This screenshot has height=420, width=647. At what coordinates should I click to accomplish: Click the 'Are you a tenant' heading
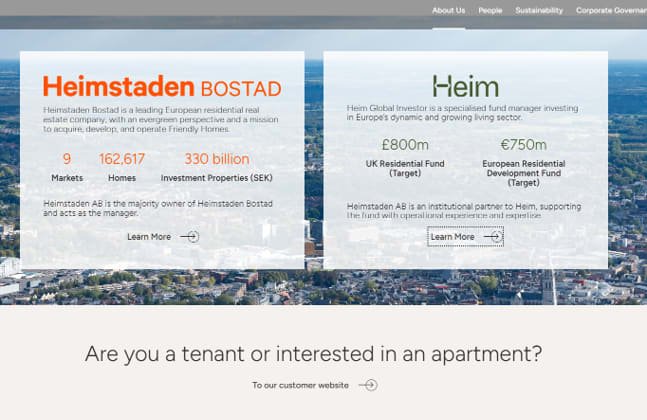click(314, 353)
